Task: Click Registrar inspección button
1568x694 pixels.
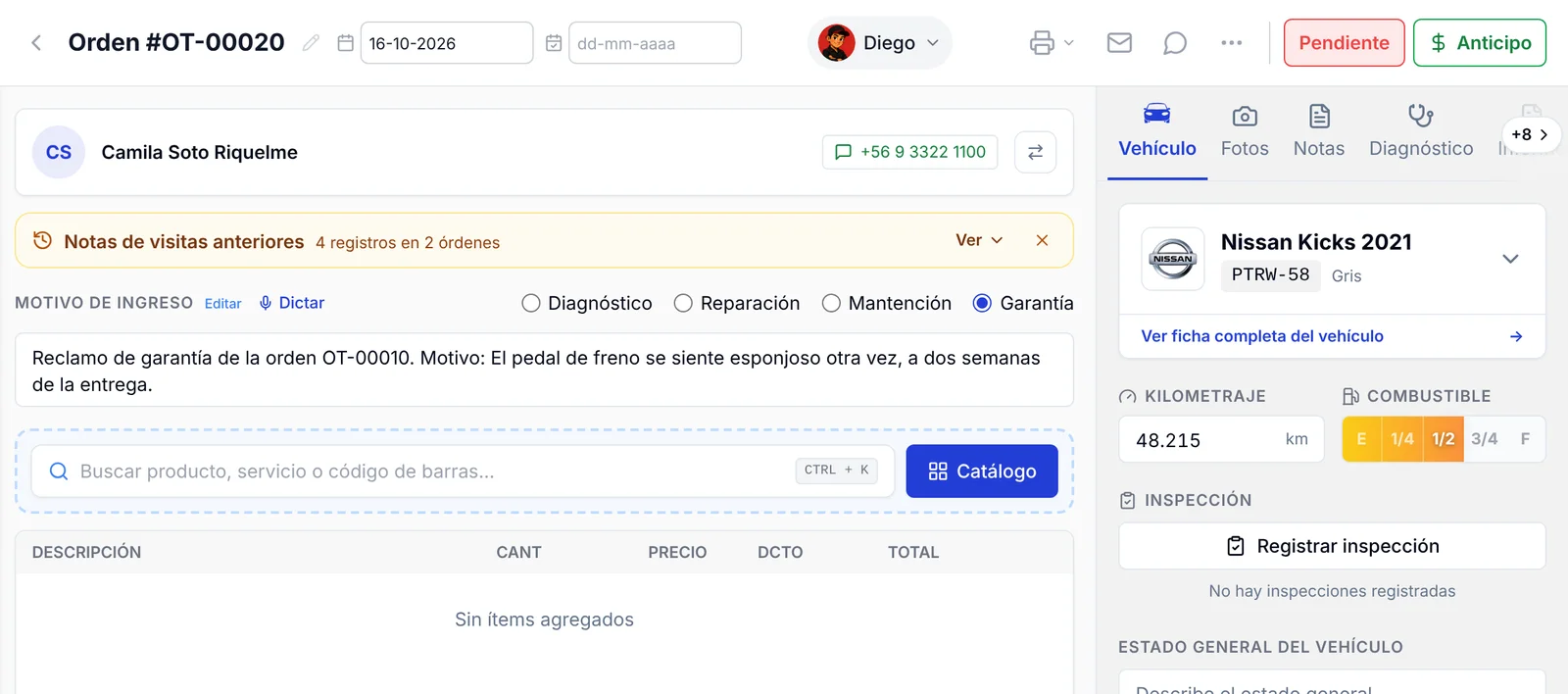Action: click(1332, 546)
